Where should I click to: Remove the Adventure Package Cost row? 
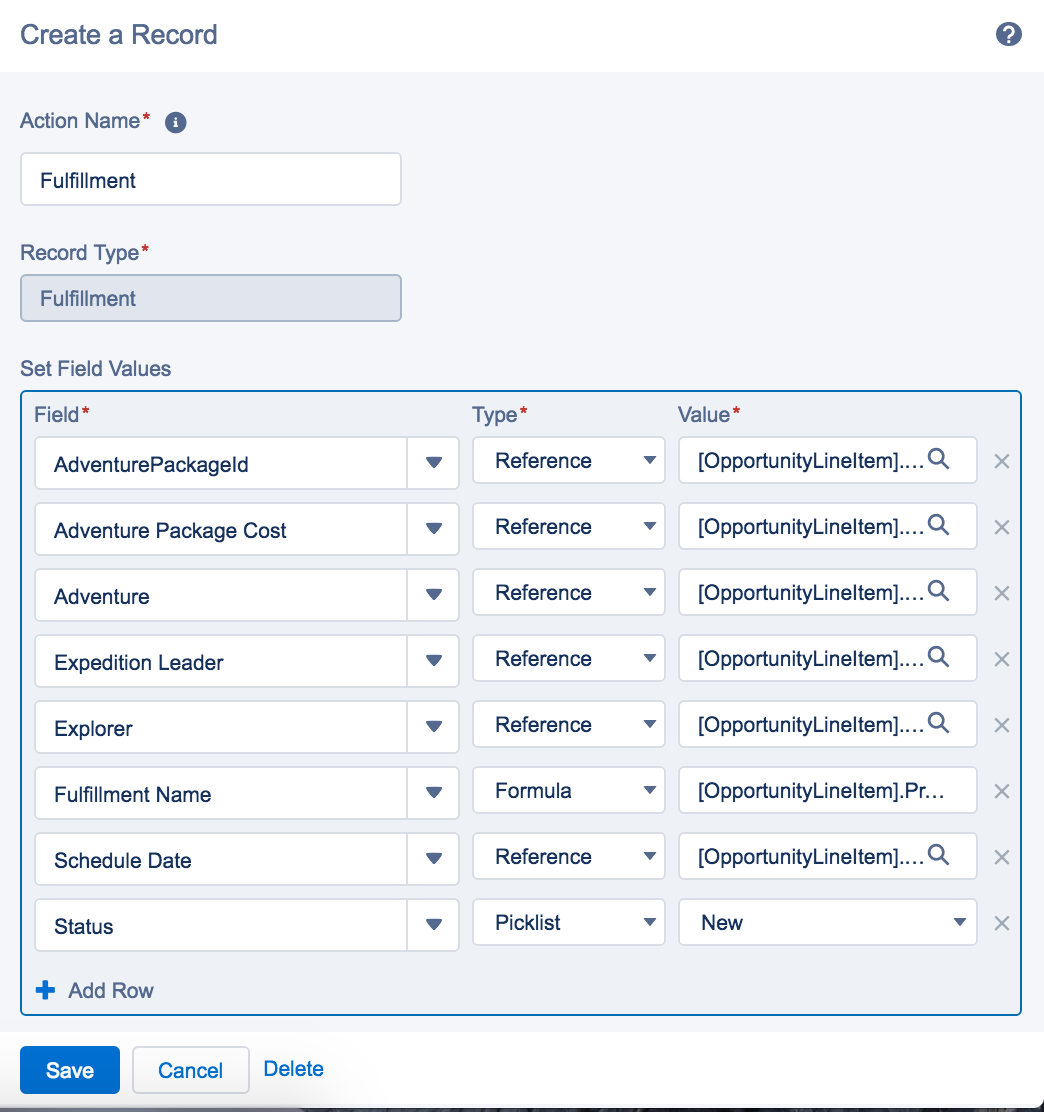coord(1002,527)
